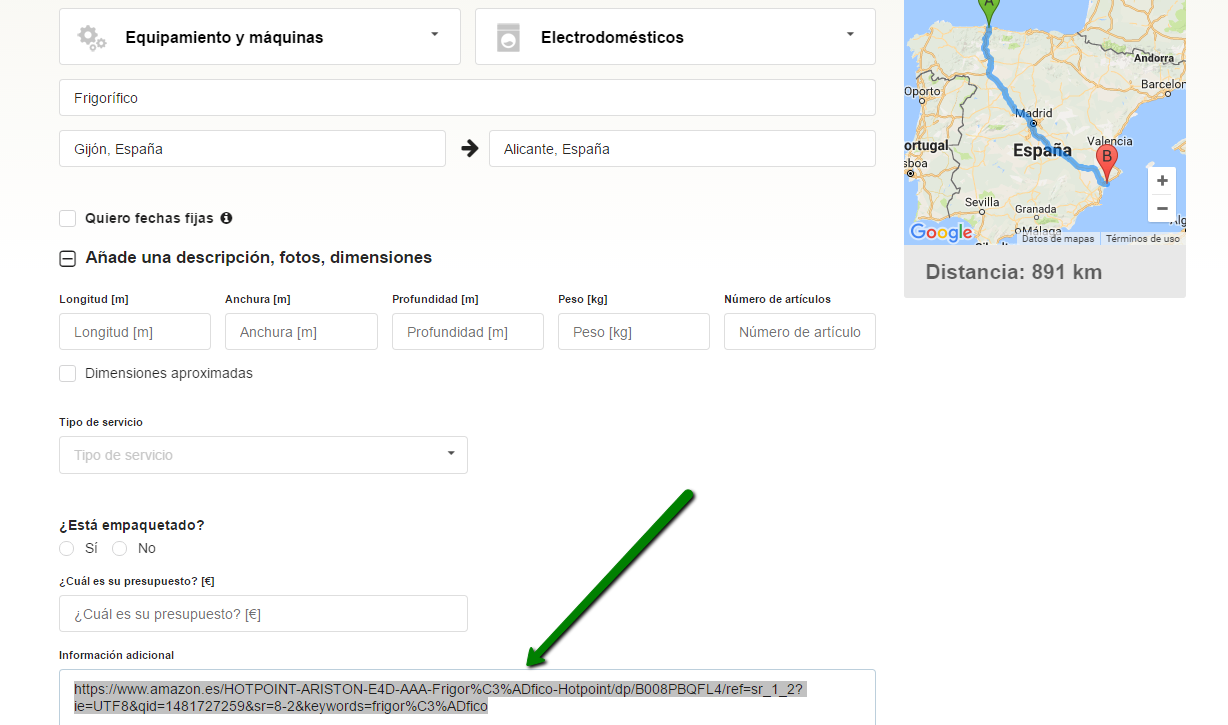Click the info icon next to Quiero fechas fijas

(x=226, y=218)
